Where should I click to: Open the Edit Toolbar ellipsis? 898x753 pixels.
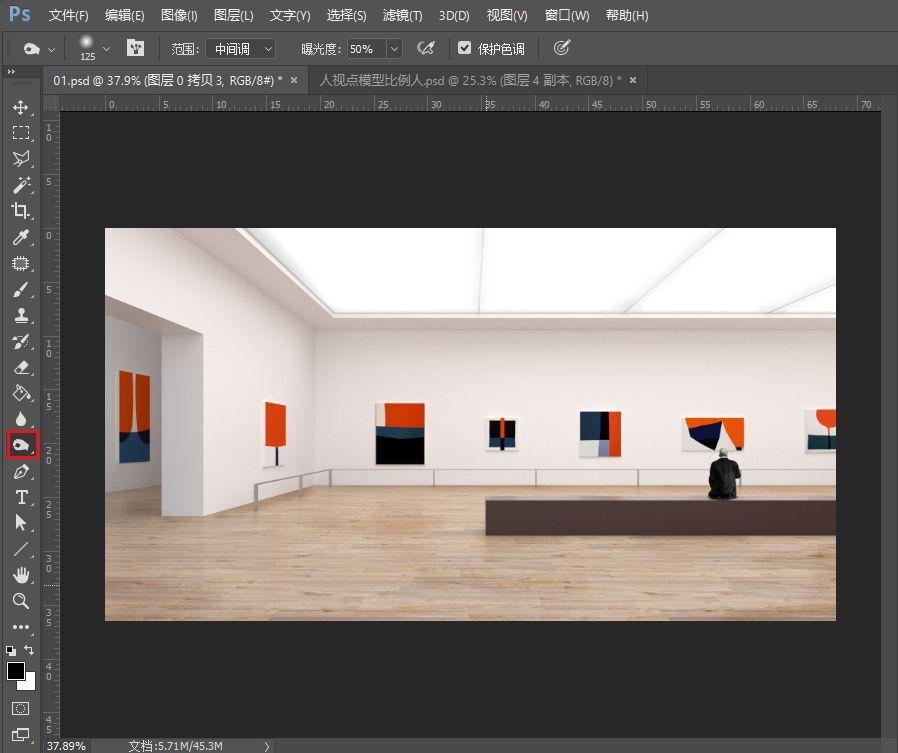pos(21,627)
